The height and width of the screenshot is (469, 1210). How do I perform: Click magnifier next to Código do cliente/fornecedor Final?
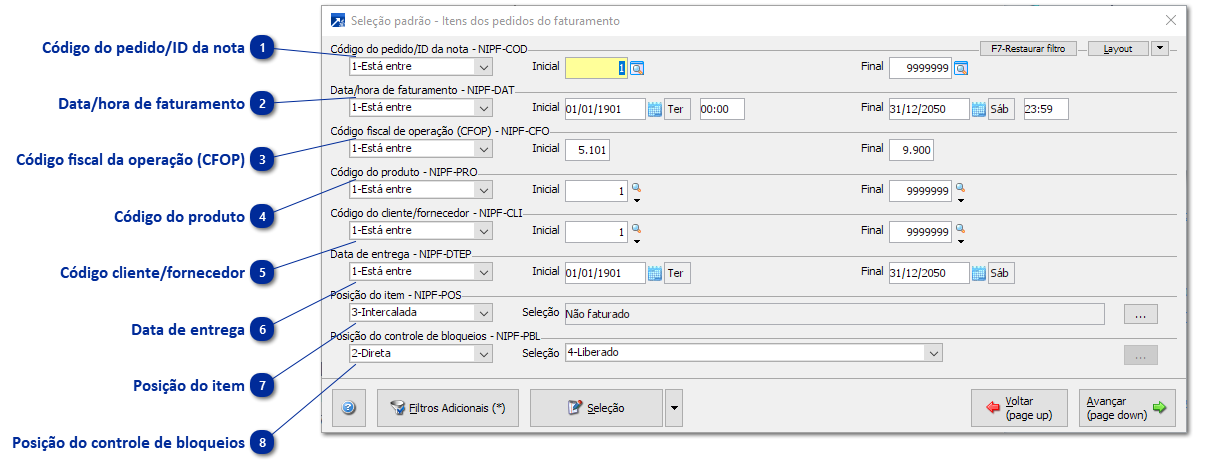click(959, 228)
